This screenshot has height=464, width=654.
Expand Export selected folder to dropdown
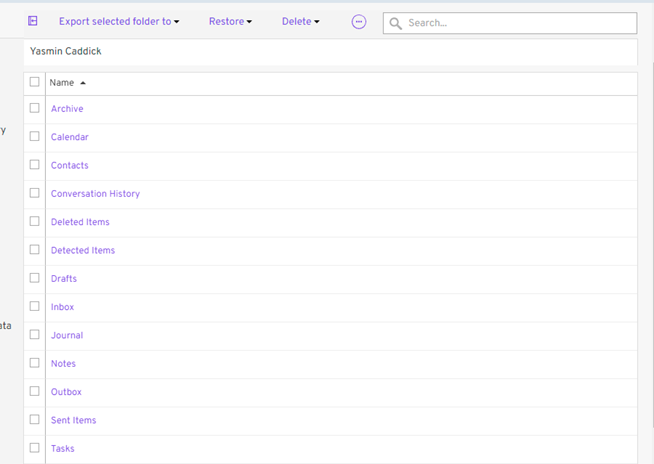pyautogui.click(x=119, y=21)
